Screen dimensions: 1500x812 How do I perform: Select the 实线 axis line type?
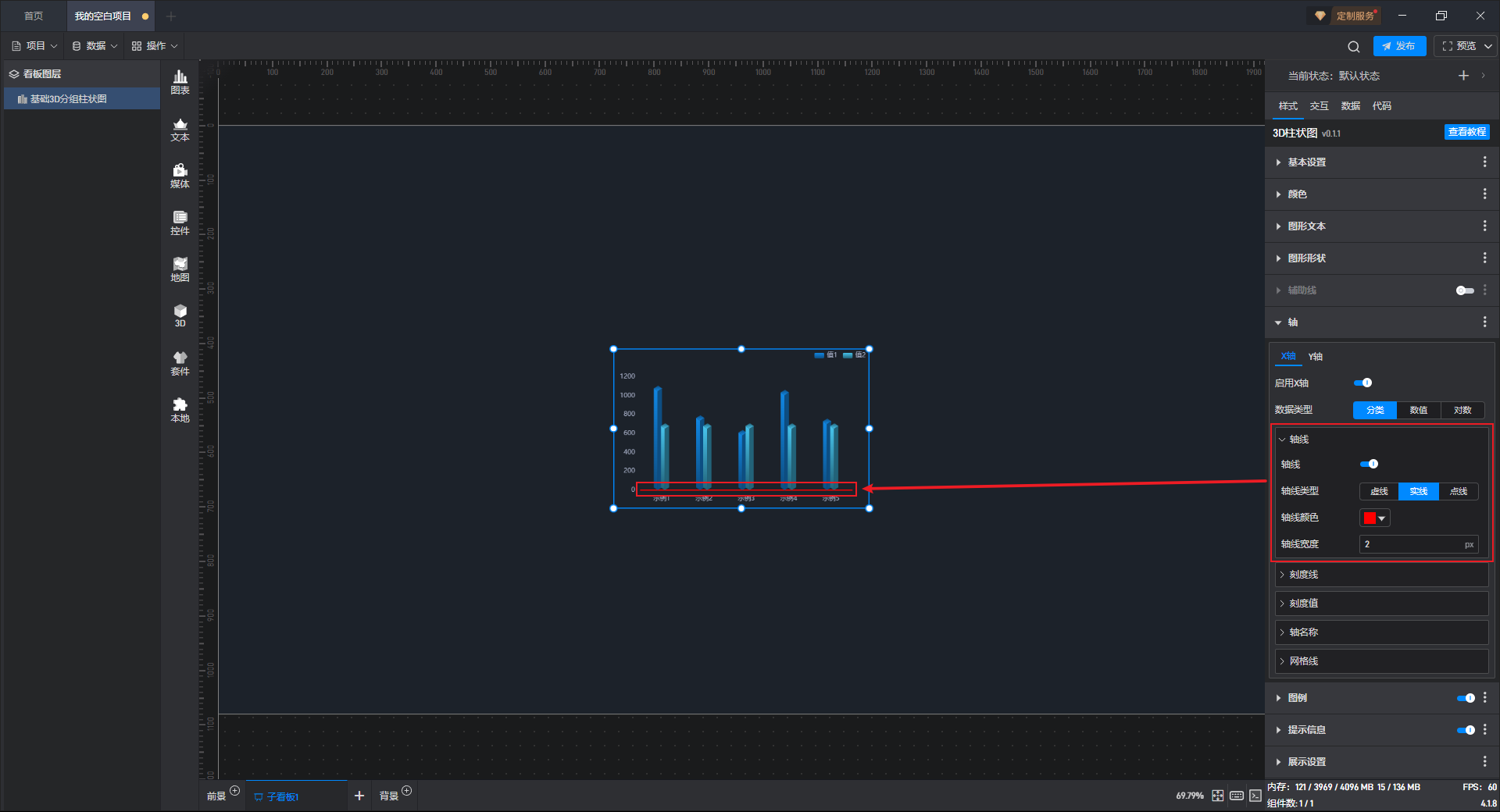(x=1419, y=491)
